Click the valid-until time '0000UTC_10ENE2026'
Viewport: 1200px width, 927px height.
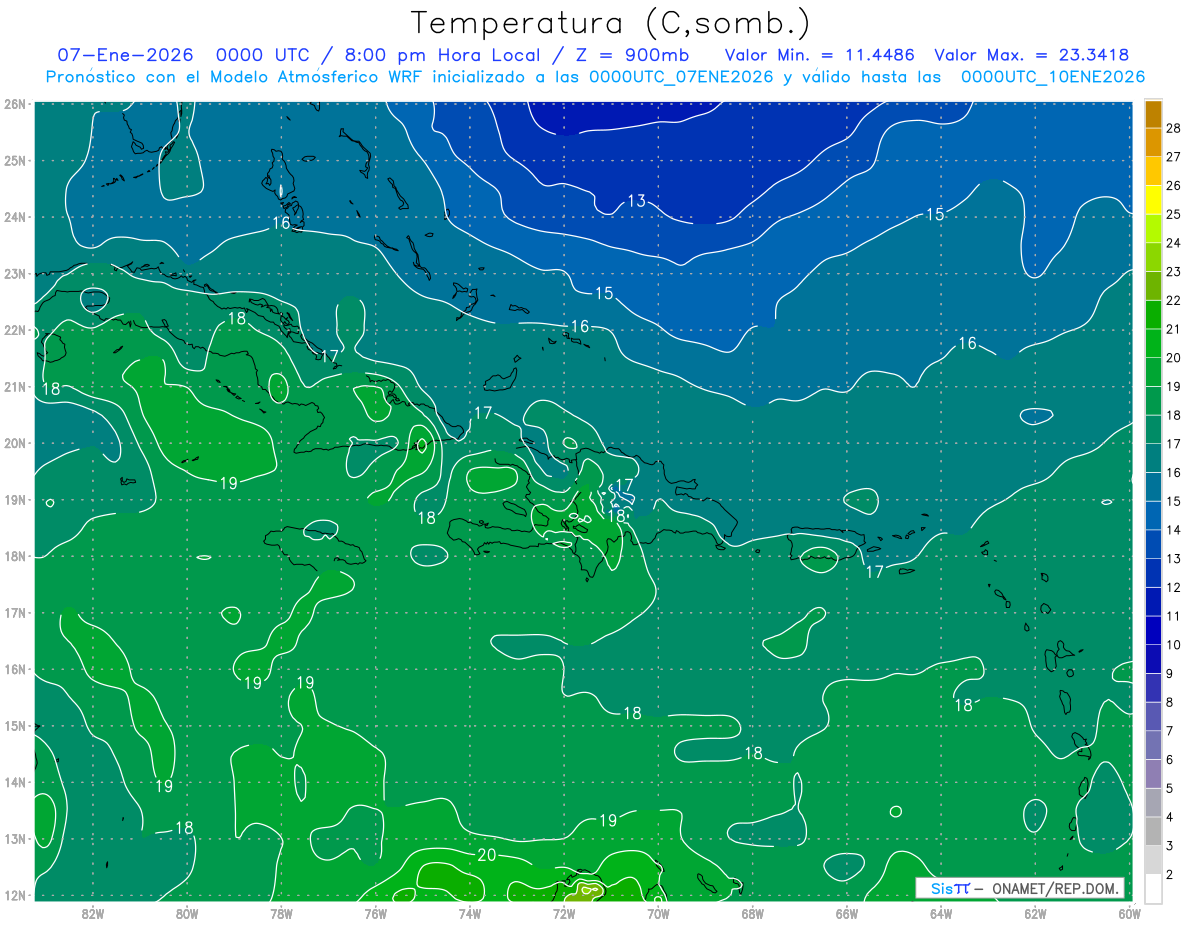point(1052,77)
